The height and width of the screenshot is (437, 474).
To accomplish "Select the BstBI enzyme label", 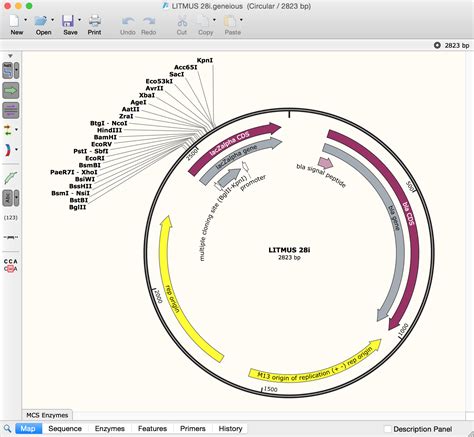I will point(79,200).
